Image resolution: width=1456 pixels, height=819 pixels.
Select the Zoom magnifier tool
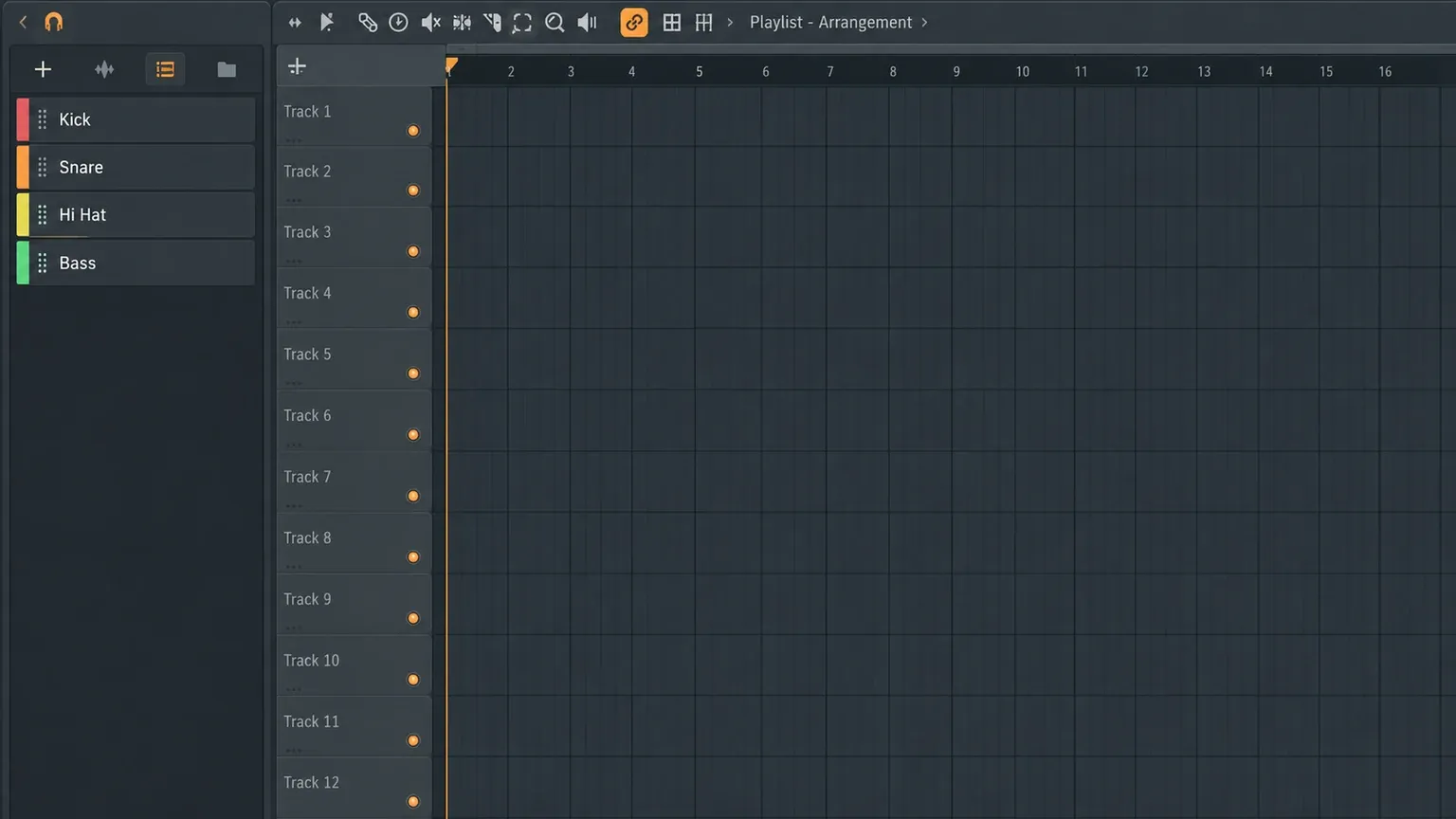[x=555, y=23]
